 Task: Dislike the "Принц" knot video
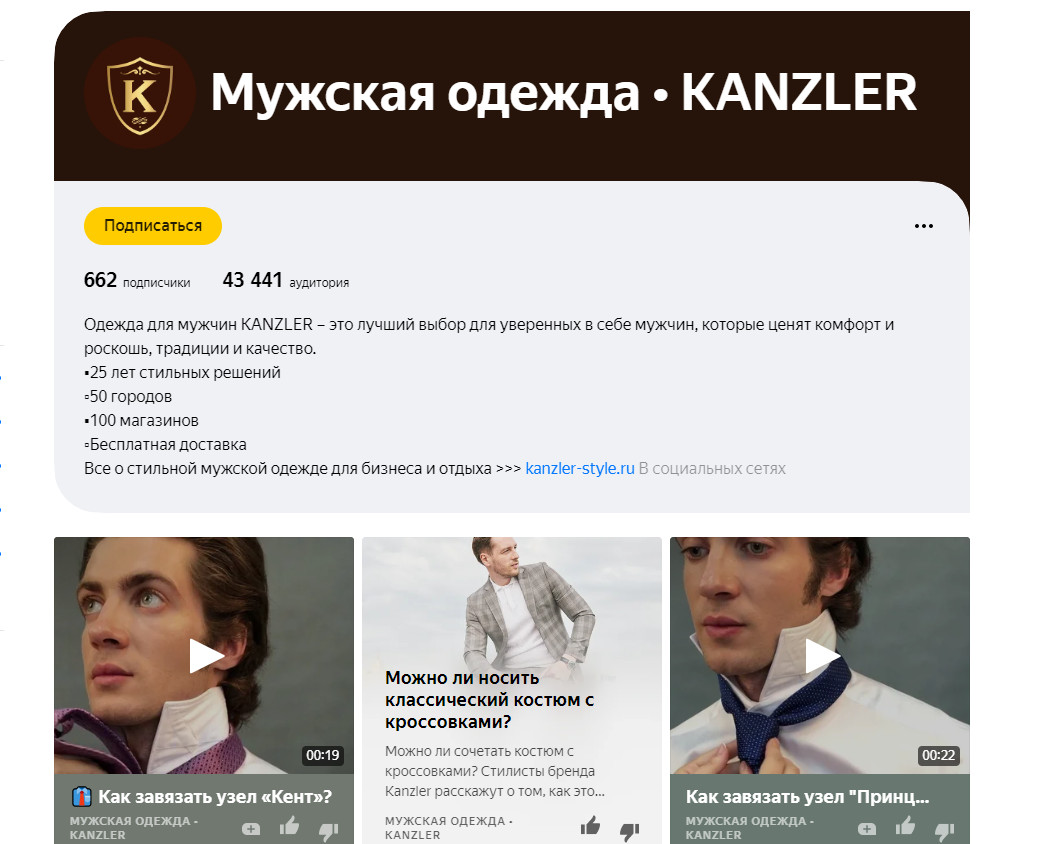944,829
